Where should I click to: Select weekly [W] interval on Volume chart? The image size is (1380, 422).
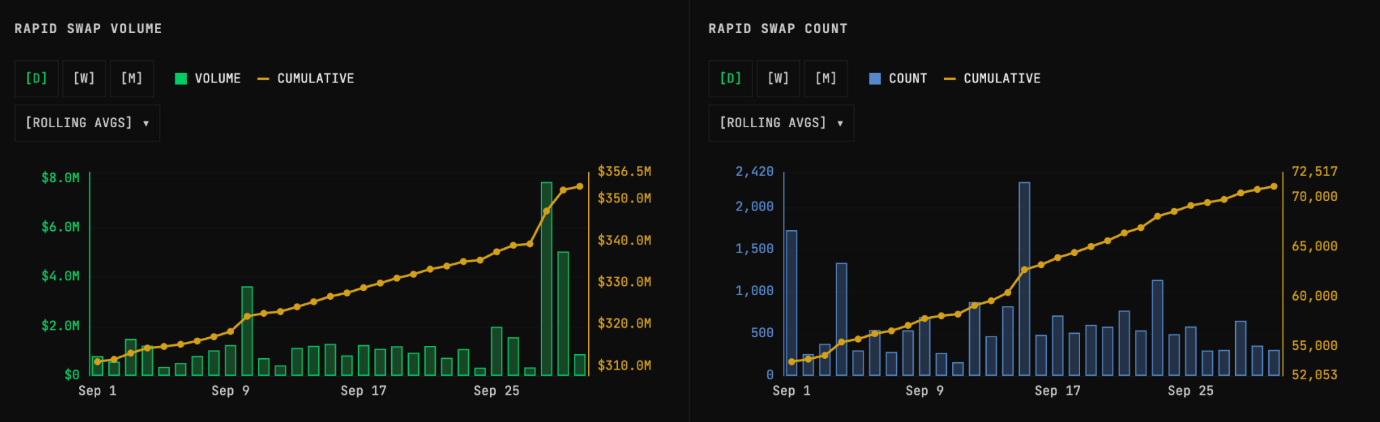(84, 78)
